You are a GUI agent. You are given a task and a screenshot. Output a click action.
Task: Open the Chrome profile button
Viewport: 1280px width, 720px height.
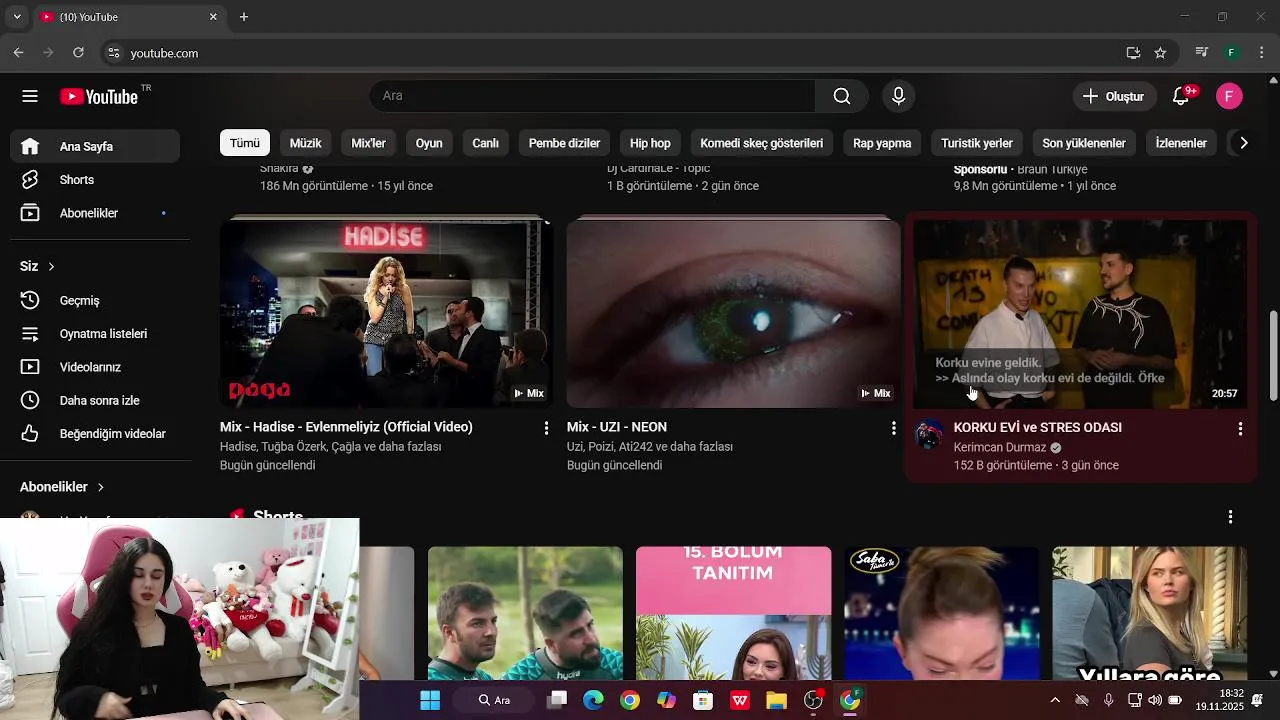click(1232, 53)
